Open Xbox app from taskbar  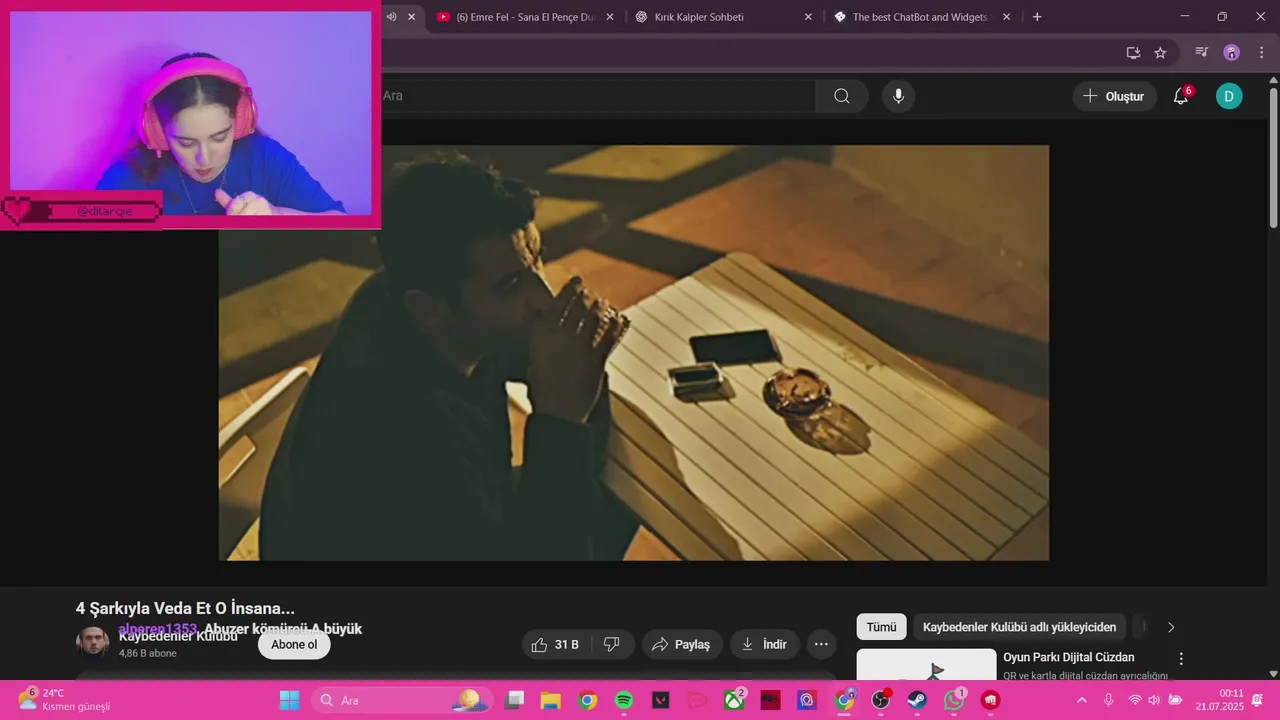[x=735, y=700]
